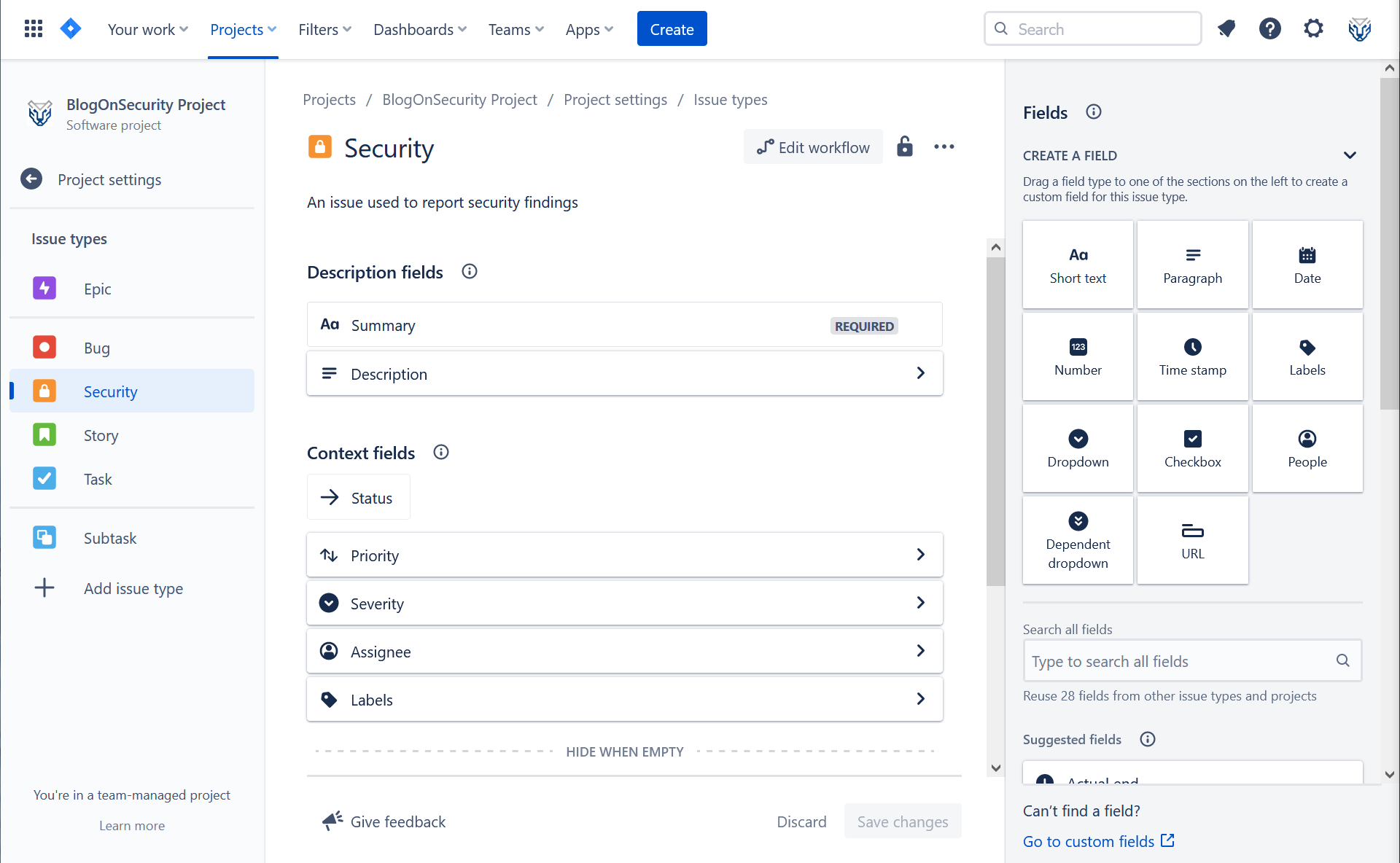Open the Go to custom fields link
The image size is (1400, 863).
(1089, 840)
